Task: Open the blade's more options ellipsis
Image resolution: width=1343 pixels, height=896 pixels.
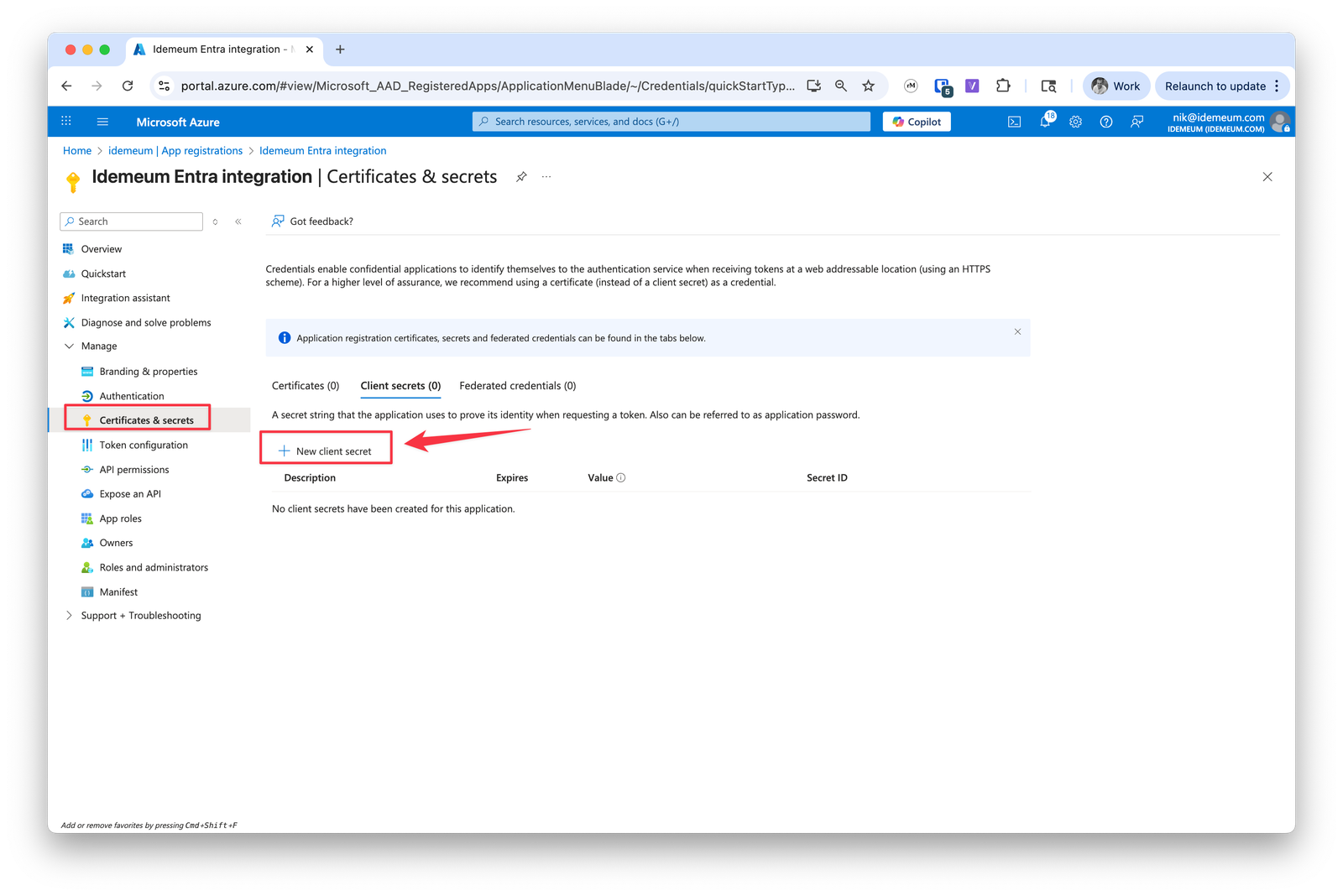Action: click(x=546, y=177)
